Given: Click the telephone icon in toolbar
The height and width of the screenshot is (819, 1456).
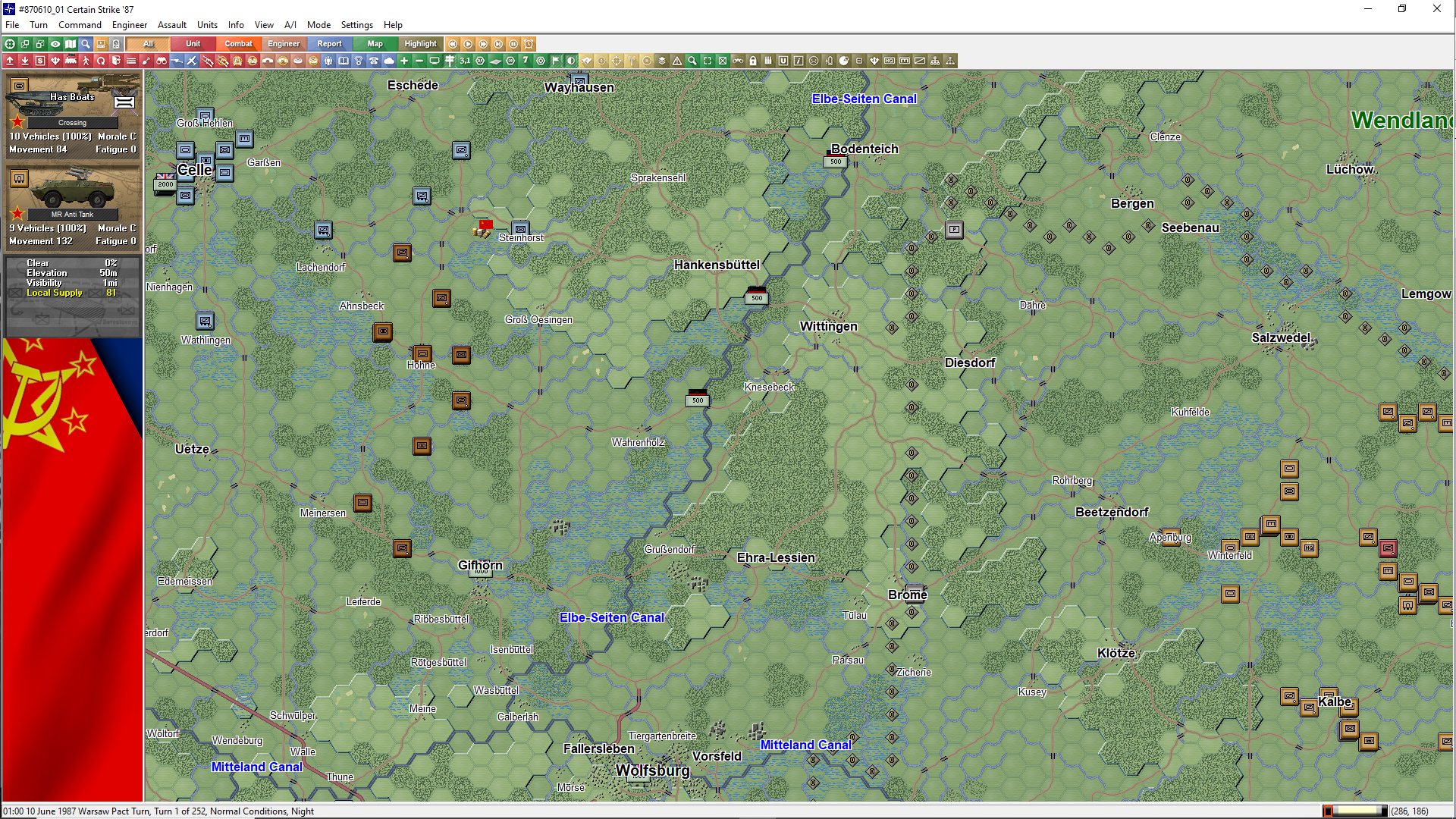Looking at the screenshot, I should [x=374, y=61].
